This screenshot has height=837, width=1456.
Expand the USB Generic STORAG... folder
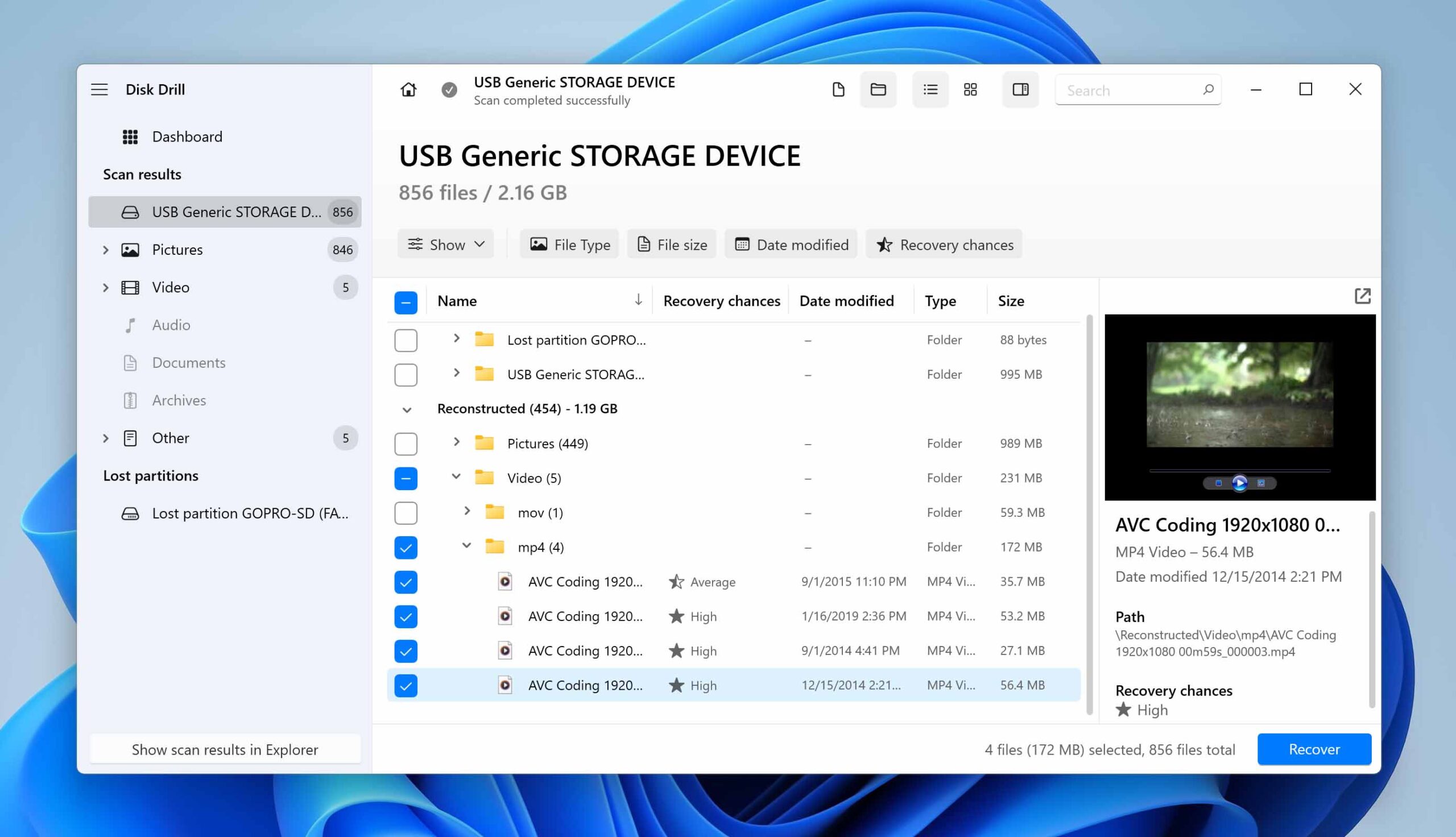(456, 373)
